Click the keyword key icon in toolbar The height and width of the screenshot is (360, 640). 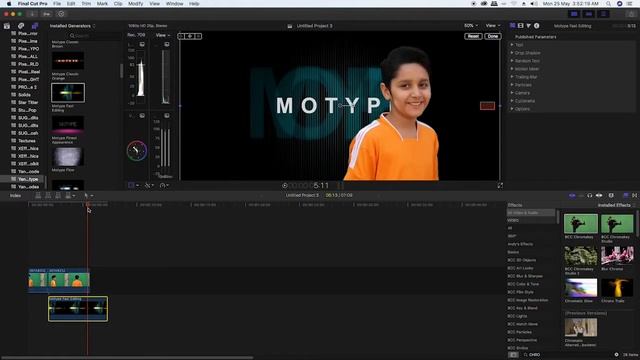coord(47,14)
